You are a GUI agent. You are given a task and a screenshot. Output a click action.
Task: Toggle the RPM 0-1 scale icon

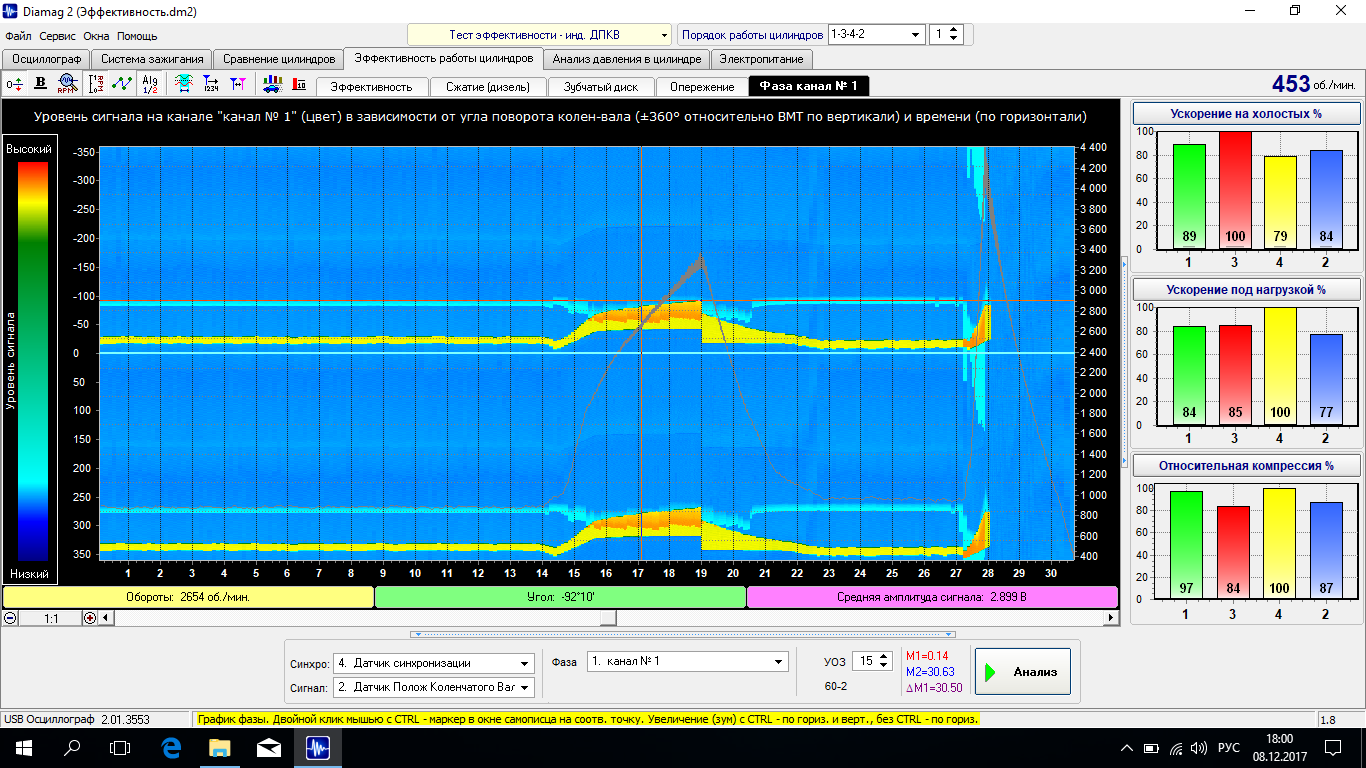pos(96,83)
